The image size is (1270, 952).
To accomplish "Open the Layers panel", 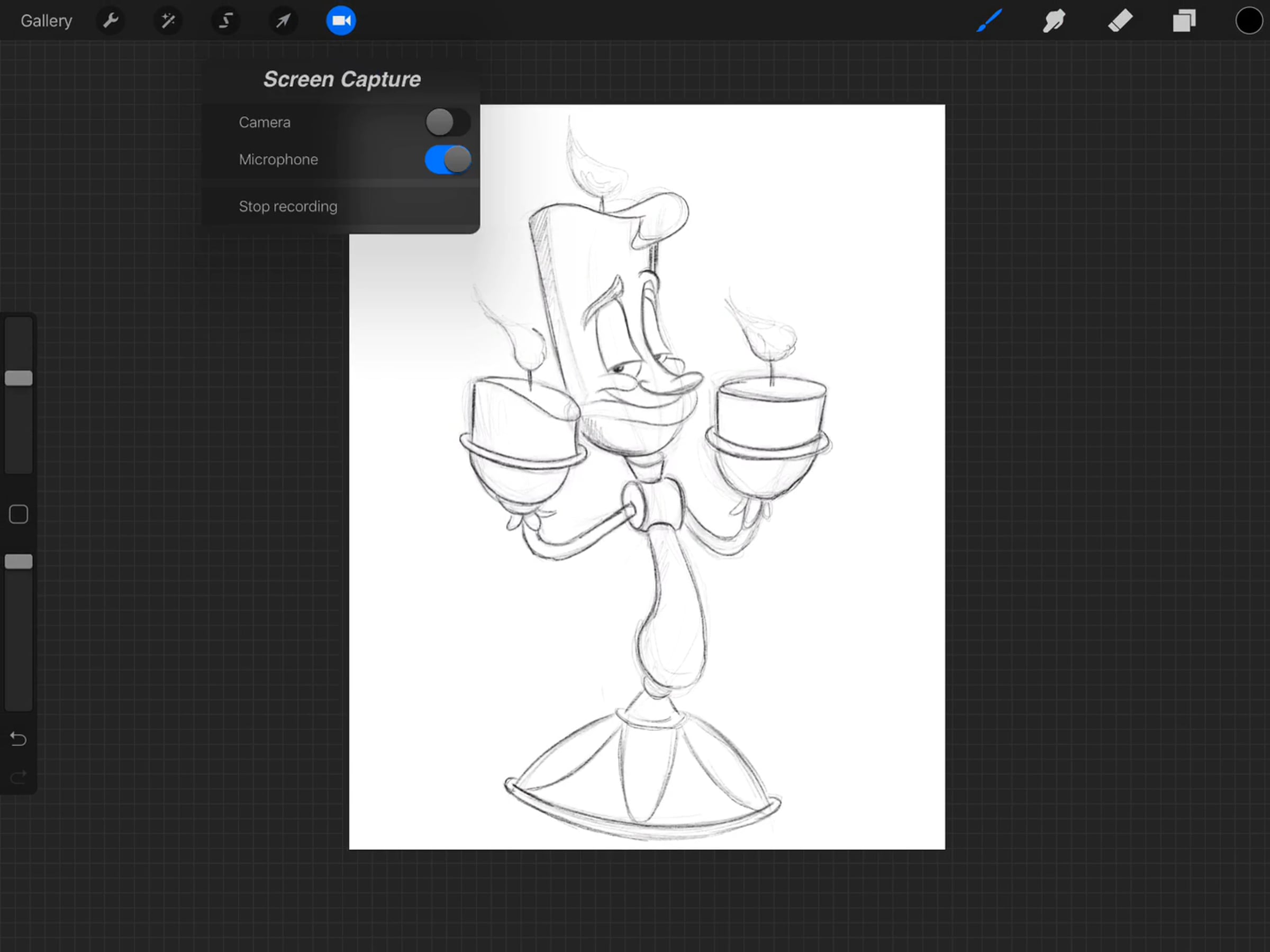I will (x=1184, y=21).
